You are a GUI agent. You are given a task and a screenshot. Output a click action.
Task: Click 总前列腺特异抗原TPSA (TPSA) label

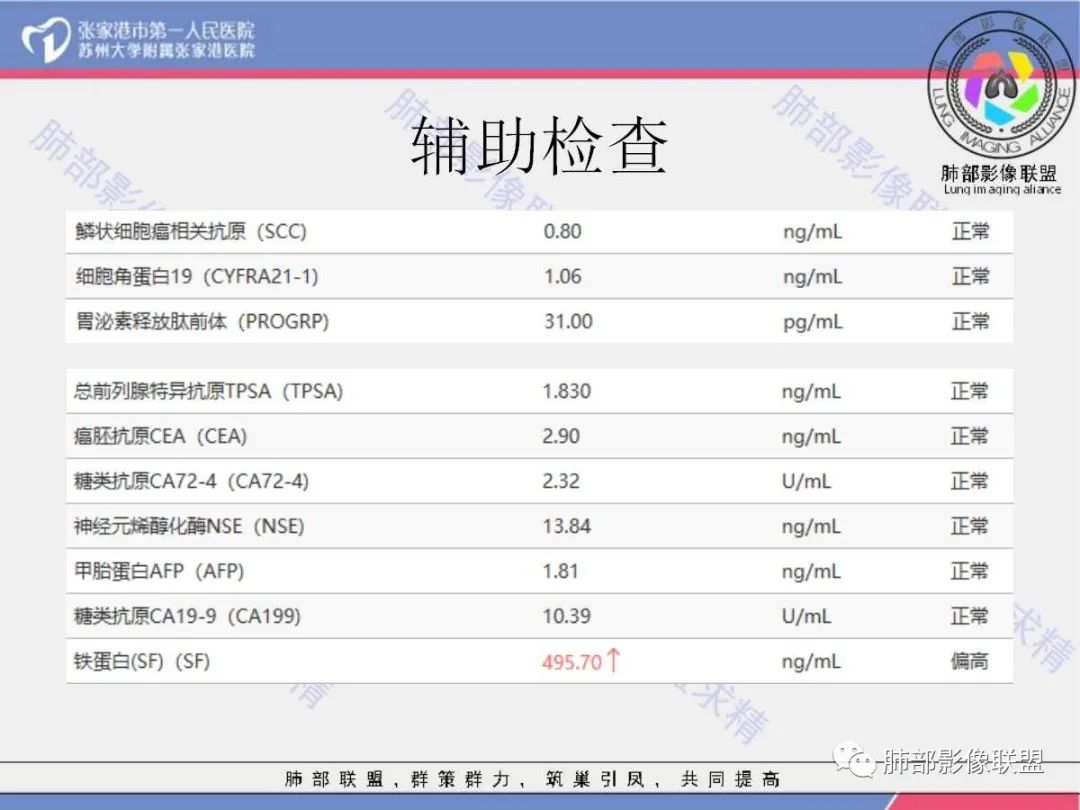tap(208, 391)
